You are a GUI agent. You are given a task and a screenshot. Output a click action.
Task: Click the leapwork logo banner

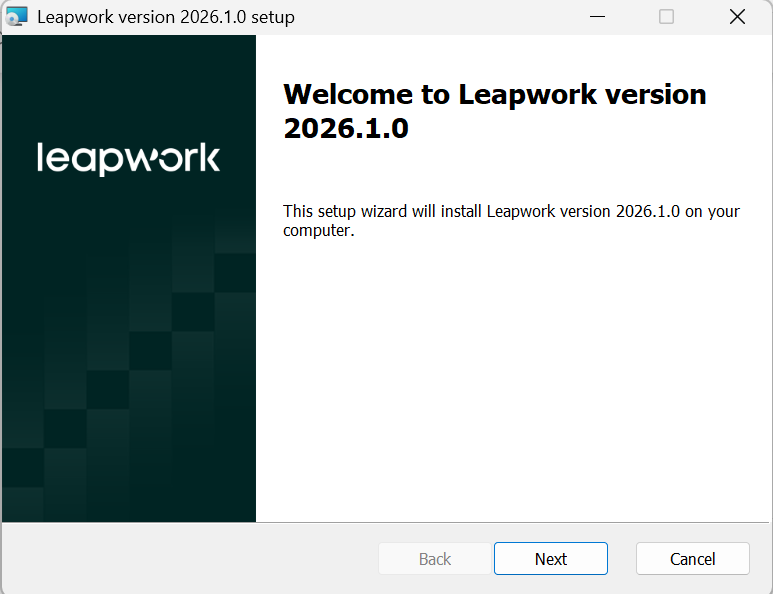[x=129, y=279]
